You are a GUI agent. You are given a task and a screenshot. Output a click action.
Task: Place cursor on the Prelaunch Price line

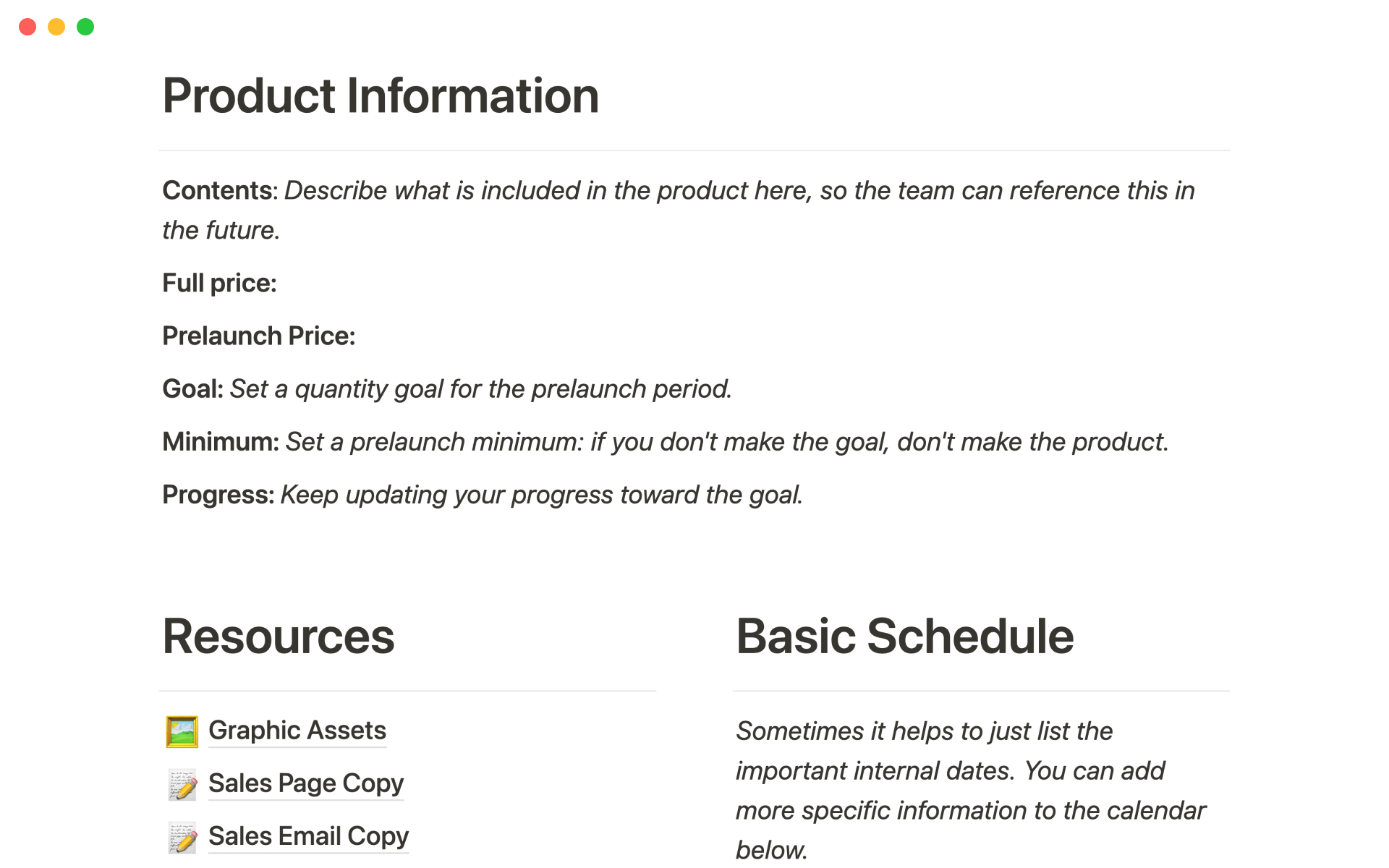258,336
